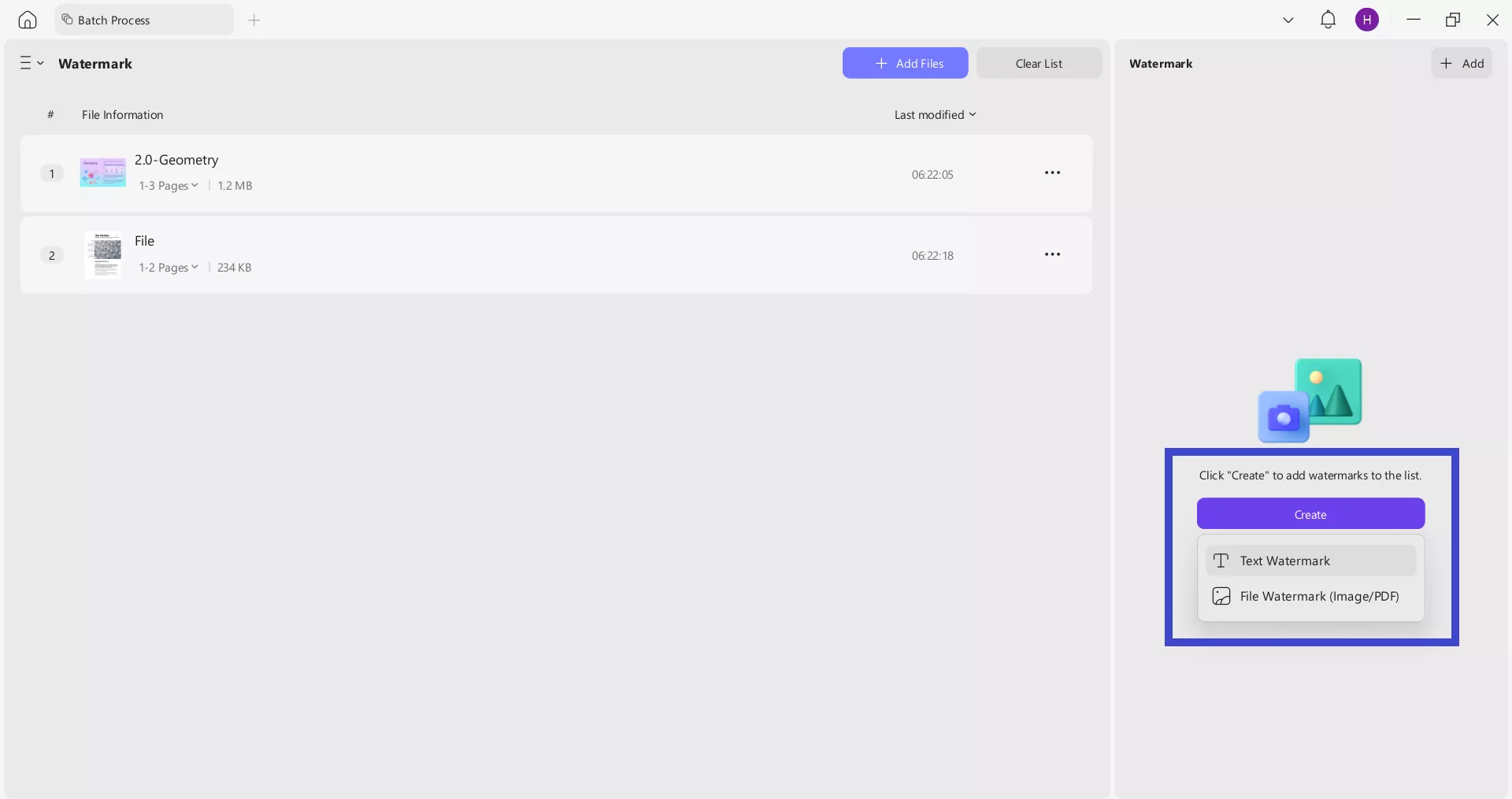The width and height of the screenshot is (1512, 799).
Task: Click the Clear List button
Action: 1039,63
